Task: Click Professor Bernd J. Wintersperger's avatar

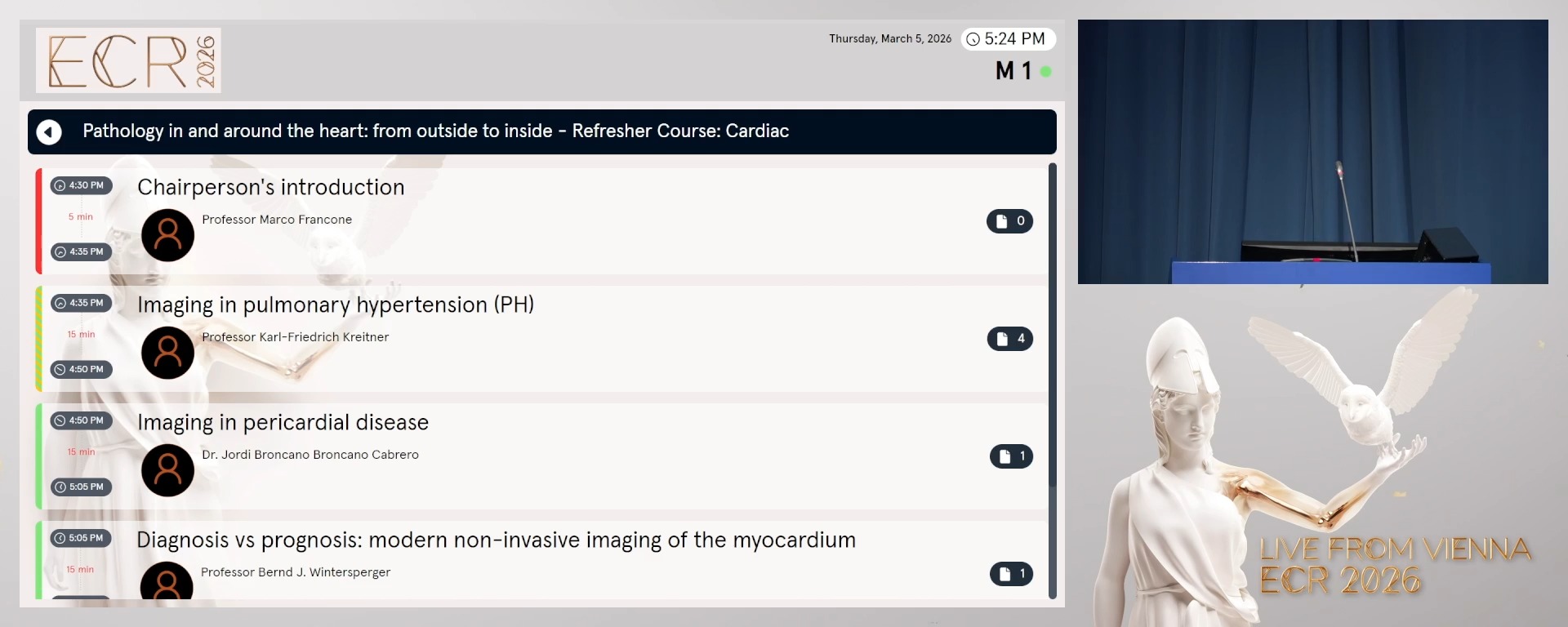Action: (167, 581)
